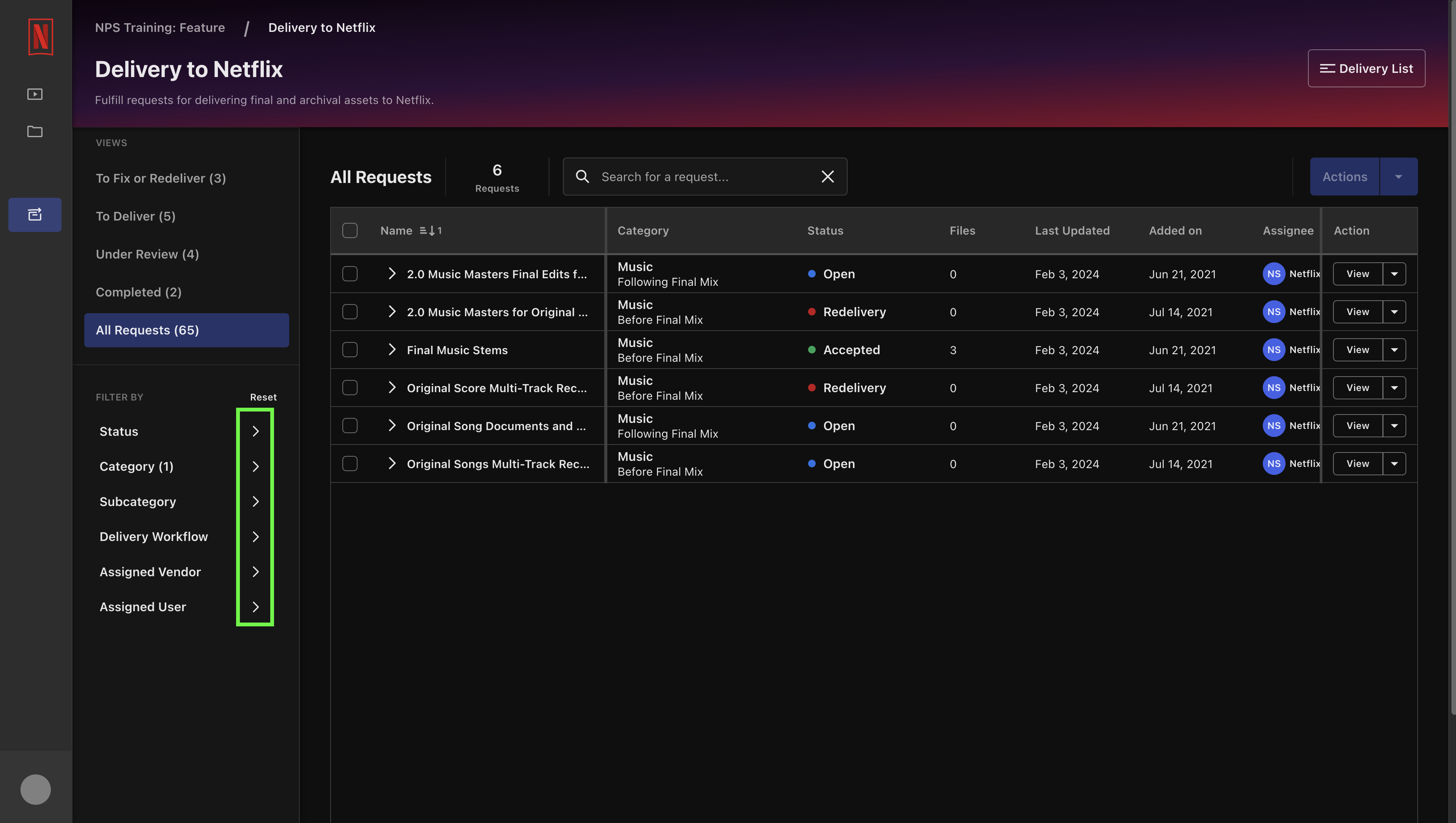
Task: Expand the Original Songs Multi-Track Rec row
Action: [392, 464]
